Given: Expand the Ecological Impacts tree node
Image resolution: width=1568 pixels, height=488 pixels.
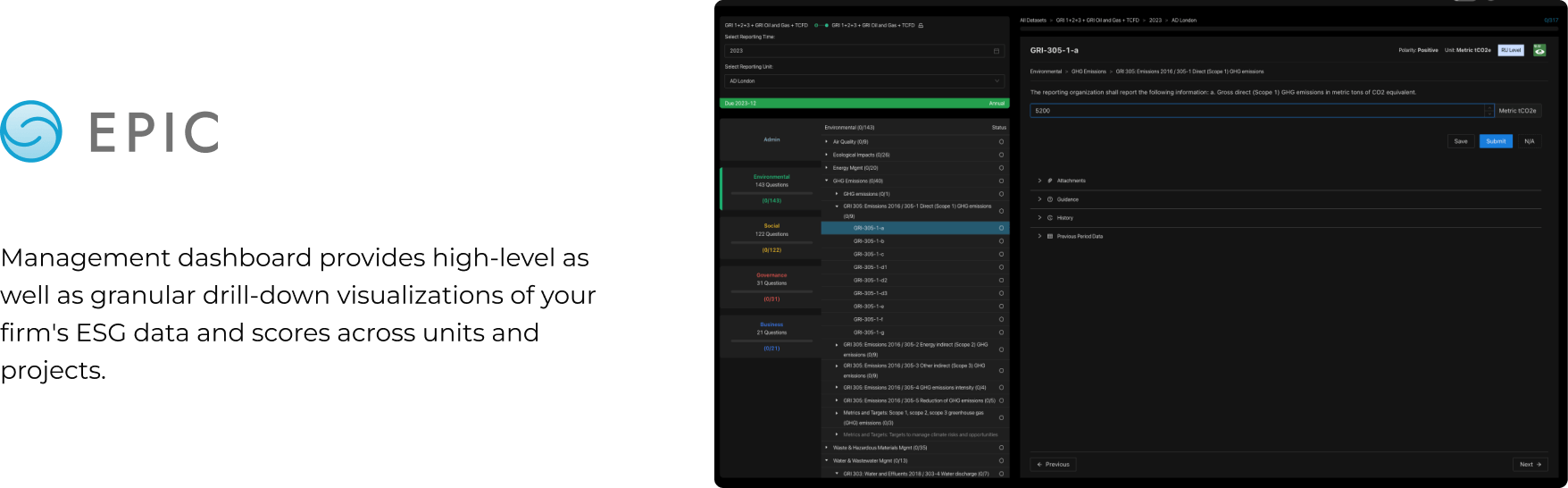Looking at the screenshot, I should point(827,155).
